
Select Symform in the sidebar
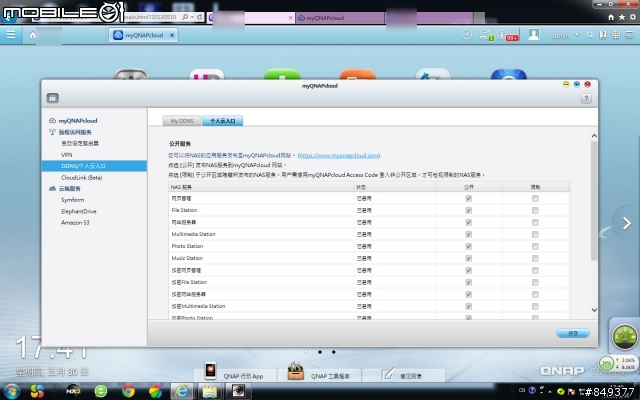[72, 200]
